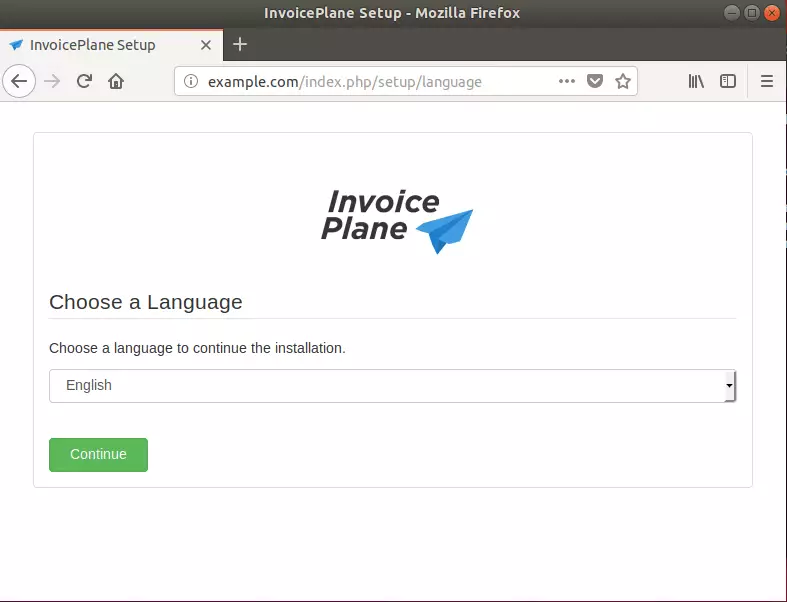Click the address bar URL

pos(345,81)
